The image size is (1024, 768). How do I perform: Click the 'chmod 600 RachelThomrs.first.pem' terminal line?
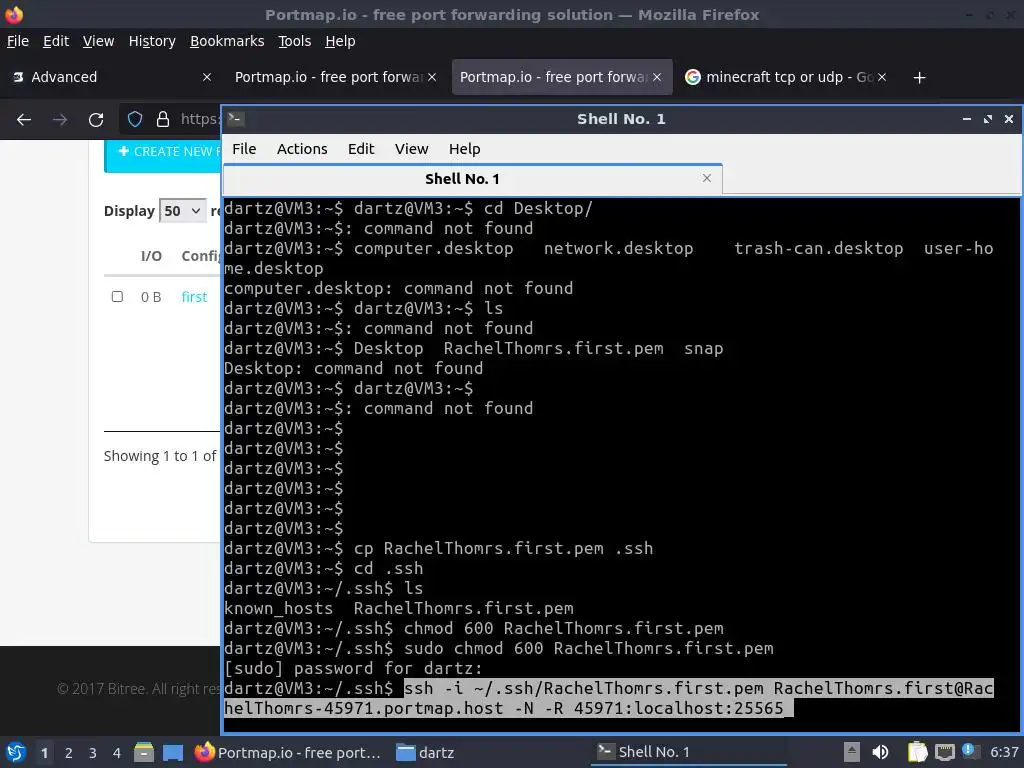[x=564, y=628]
